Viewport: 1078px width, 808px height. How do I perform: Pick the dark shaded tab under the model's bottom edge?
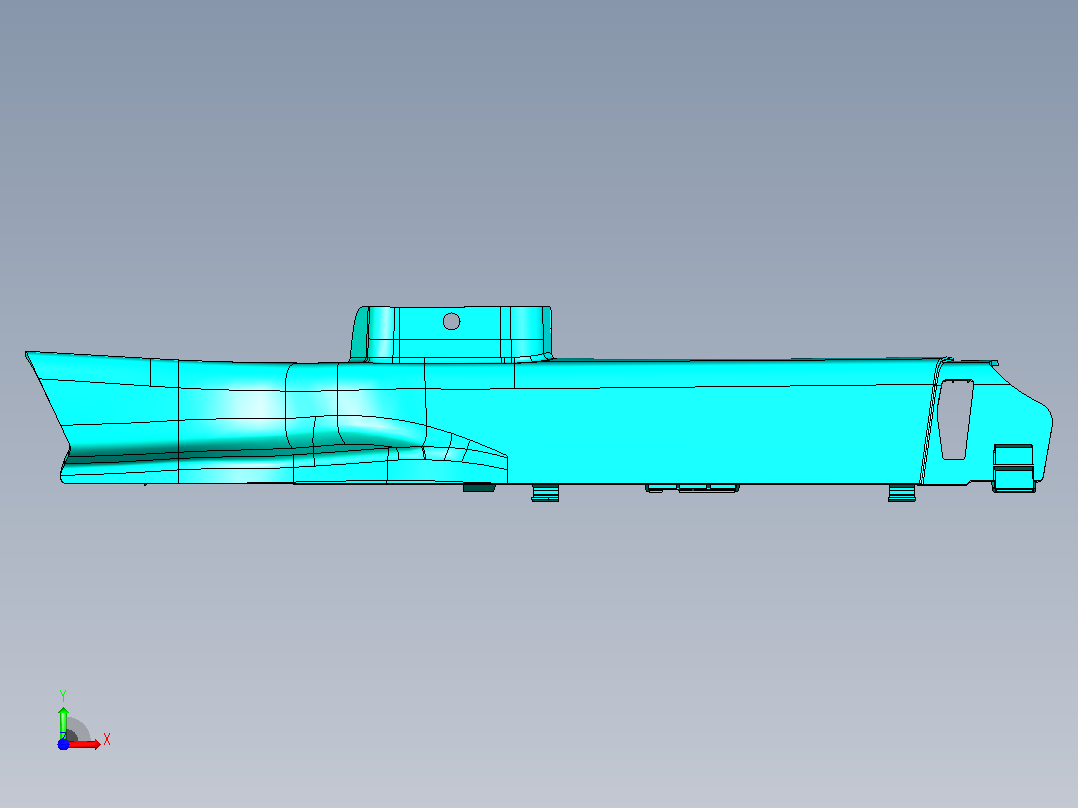pos(479,488)
